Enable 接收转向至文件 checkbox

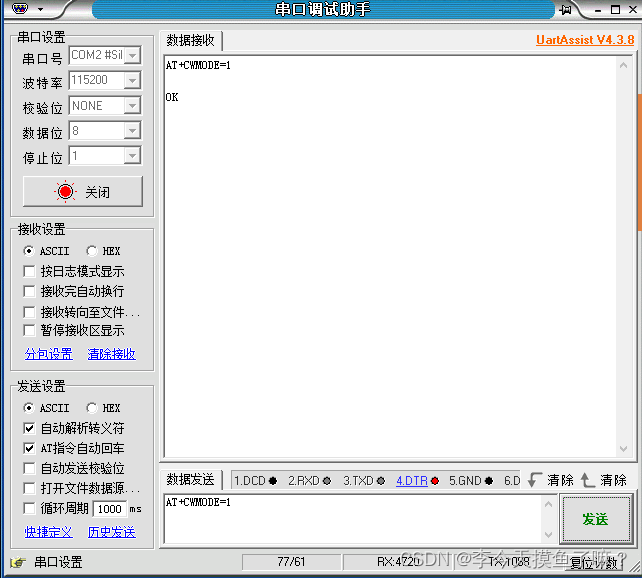pyautogui.click(x=29, y=312)
